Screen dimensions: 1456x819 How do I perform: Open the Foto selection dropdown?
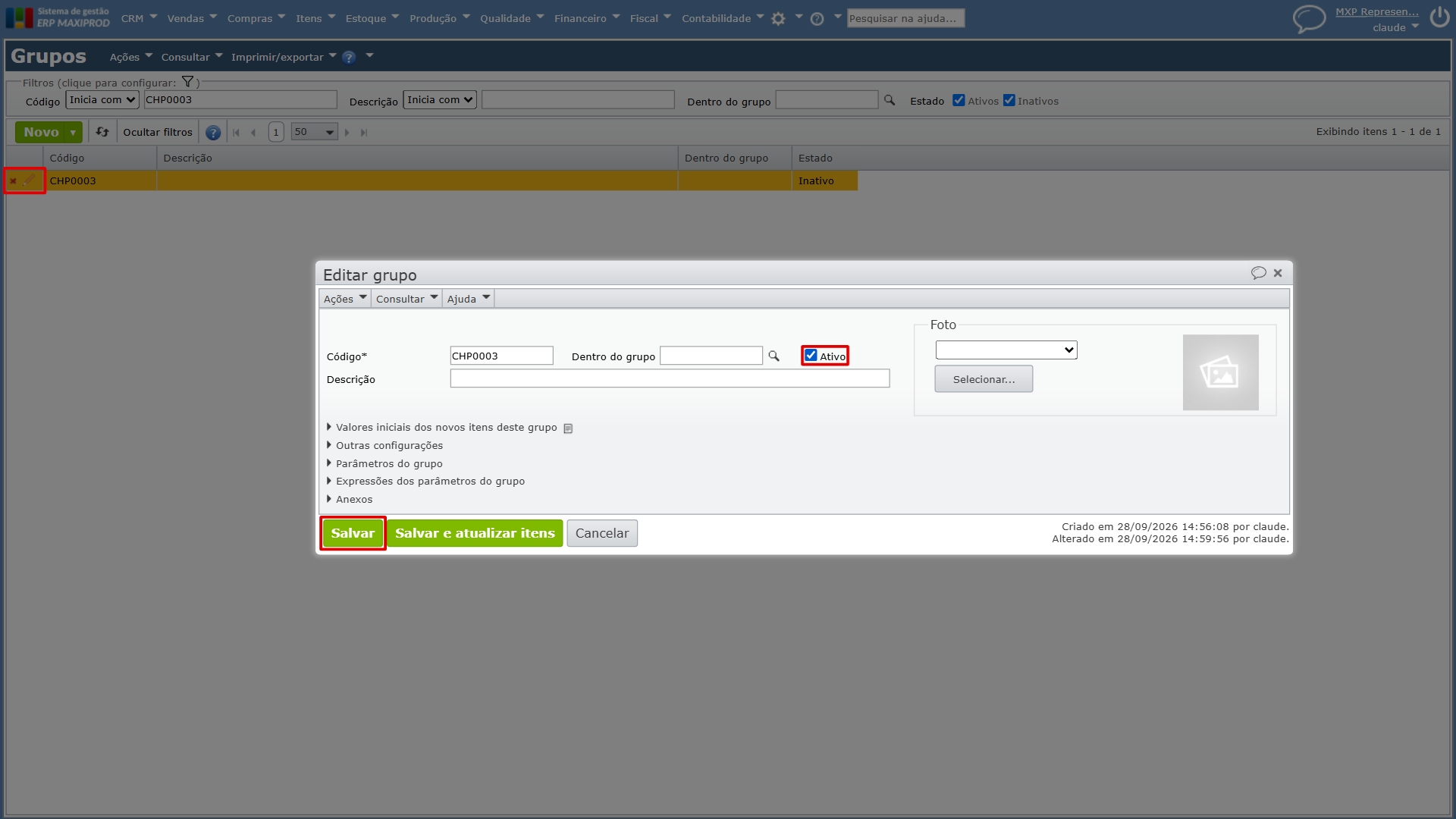[1006, 350]
